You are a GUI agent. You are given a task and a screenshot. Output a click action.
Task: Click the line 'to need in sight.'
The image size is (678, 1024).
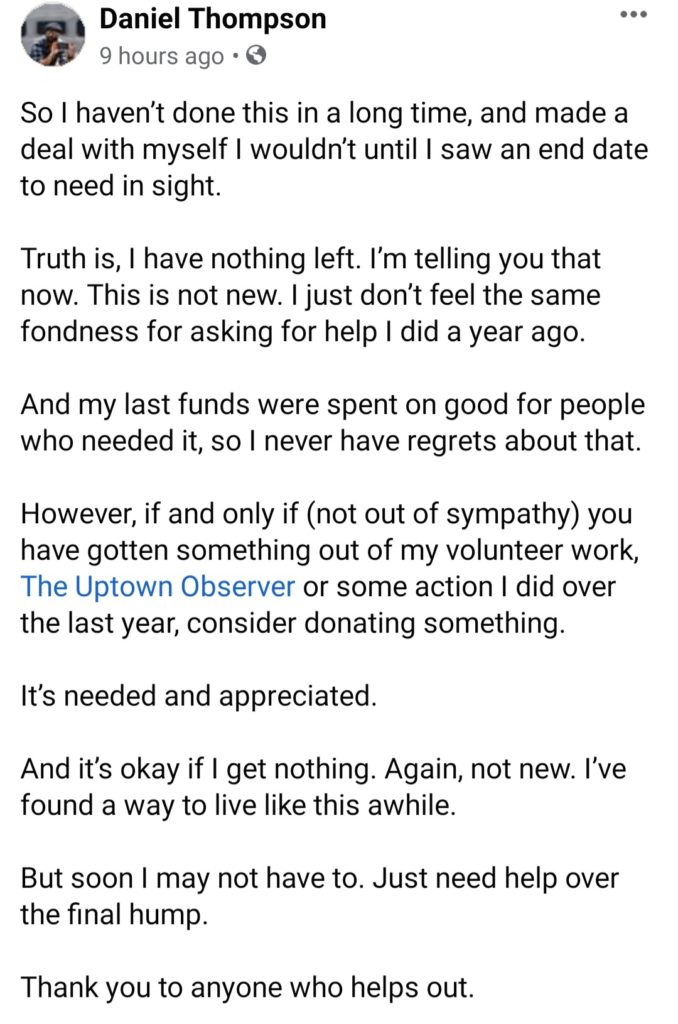tap(121, 186)
